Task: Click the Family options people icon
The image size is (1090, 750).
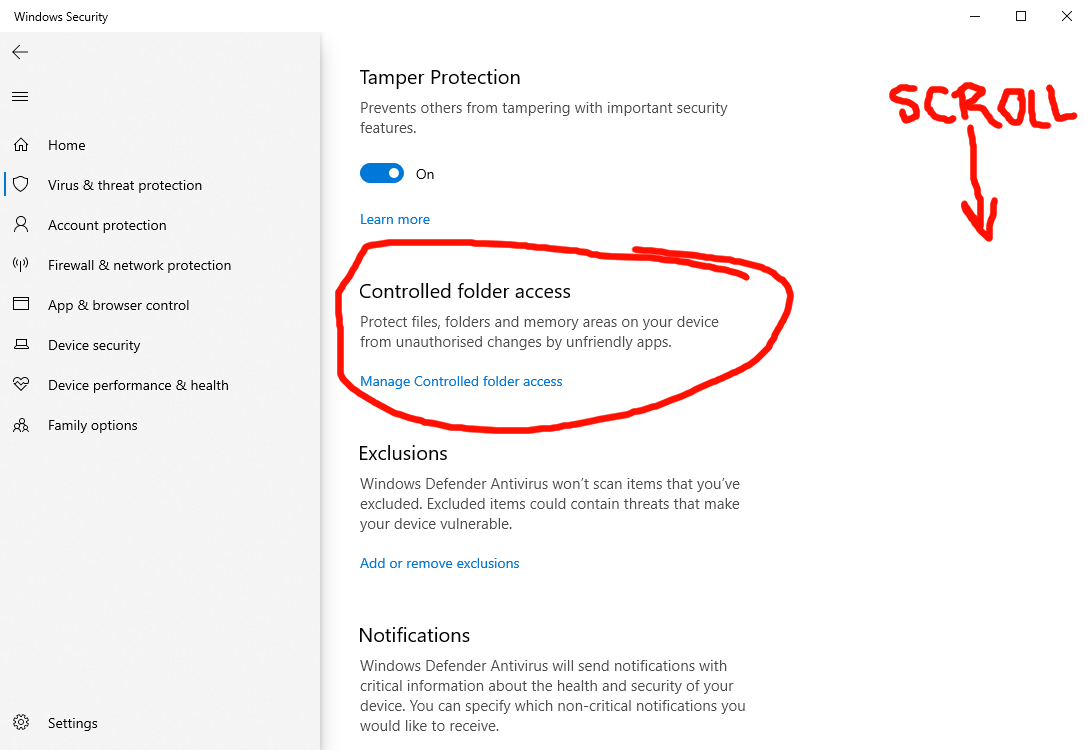Action: tap(21, 425)
